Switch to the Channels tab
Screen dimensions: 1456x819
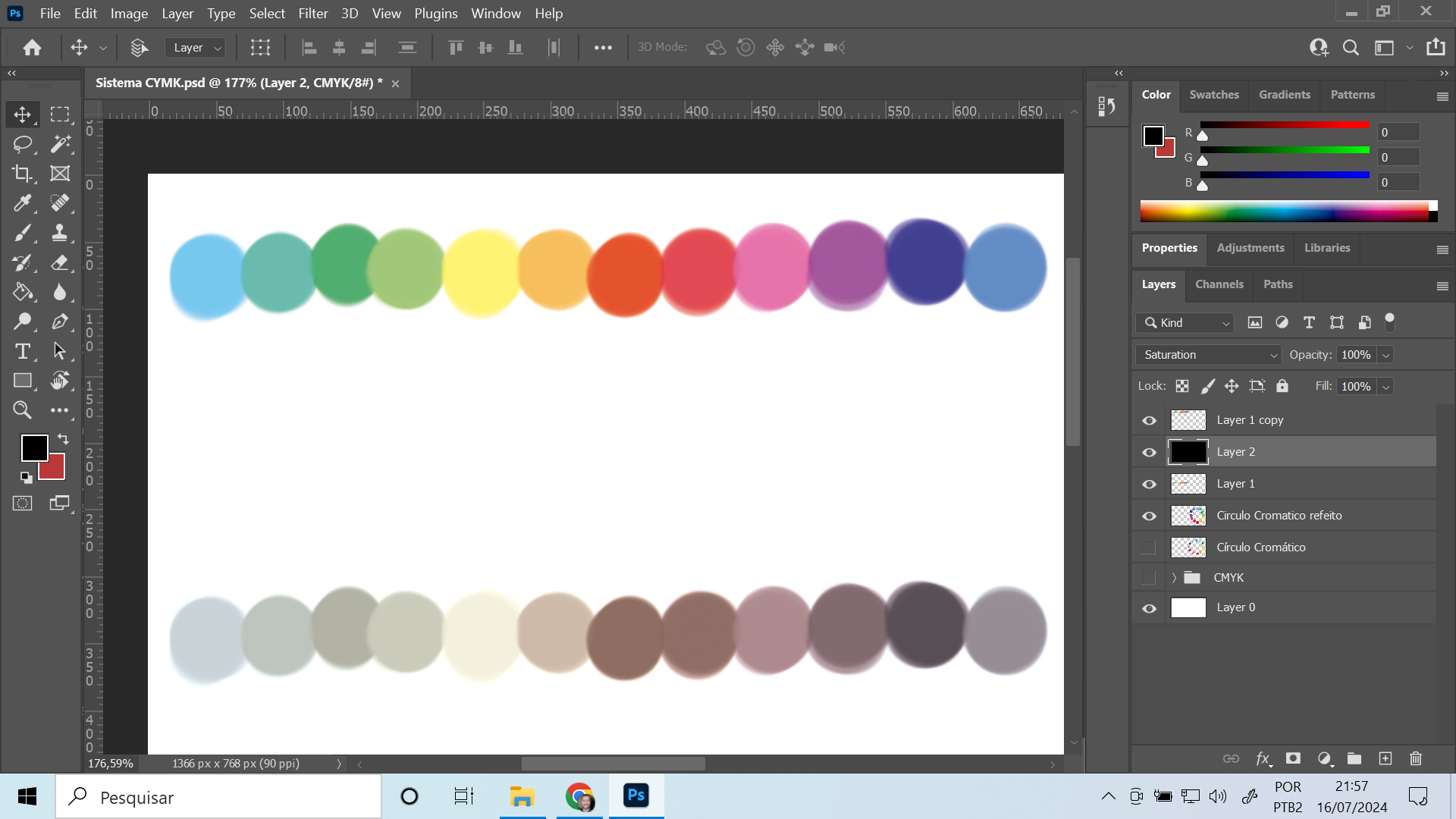1219,284
